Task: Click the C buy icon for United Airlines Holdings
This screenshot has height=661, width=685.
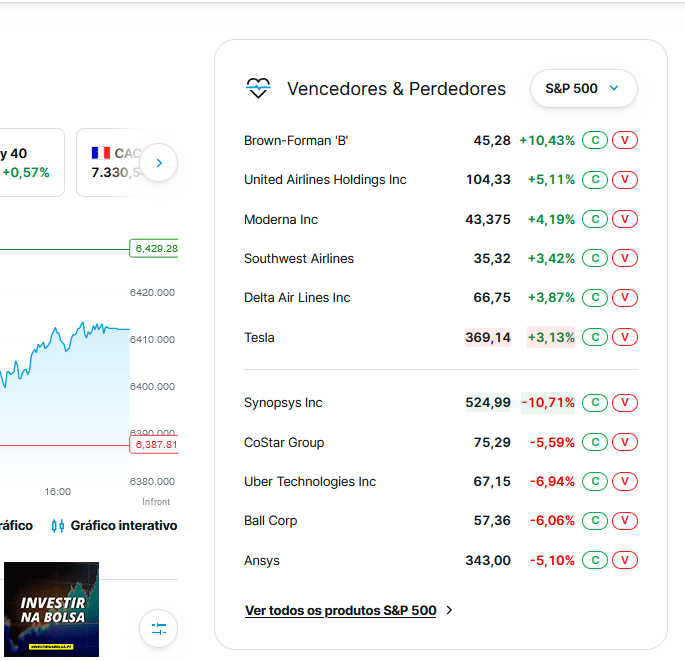Action: 595,180
